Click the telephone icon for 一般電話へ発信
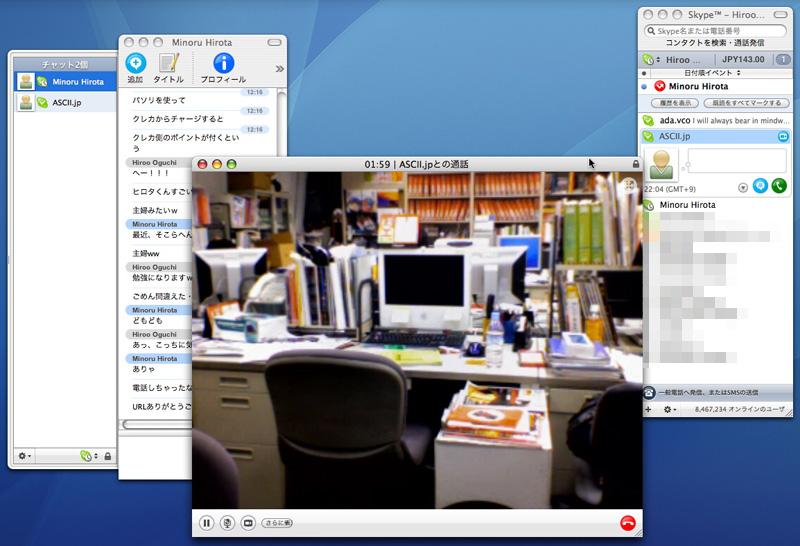 (x=649, y=392)
